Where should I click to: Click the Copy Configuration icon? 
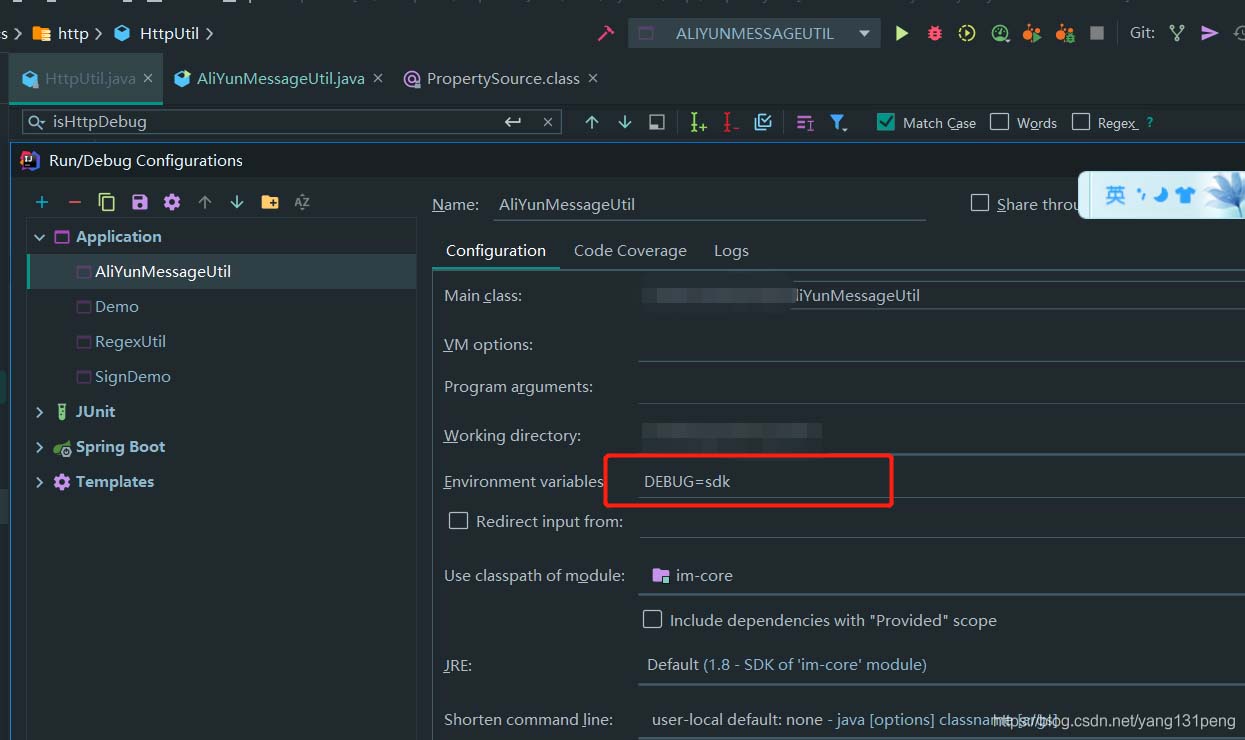pos(107,202)
